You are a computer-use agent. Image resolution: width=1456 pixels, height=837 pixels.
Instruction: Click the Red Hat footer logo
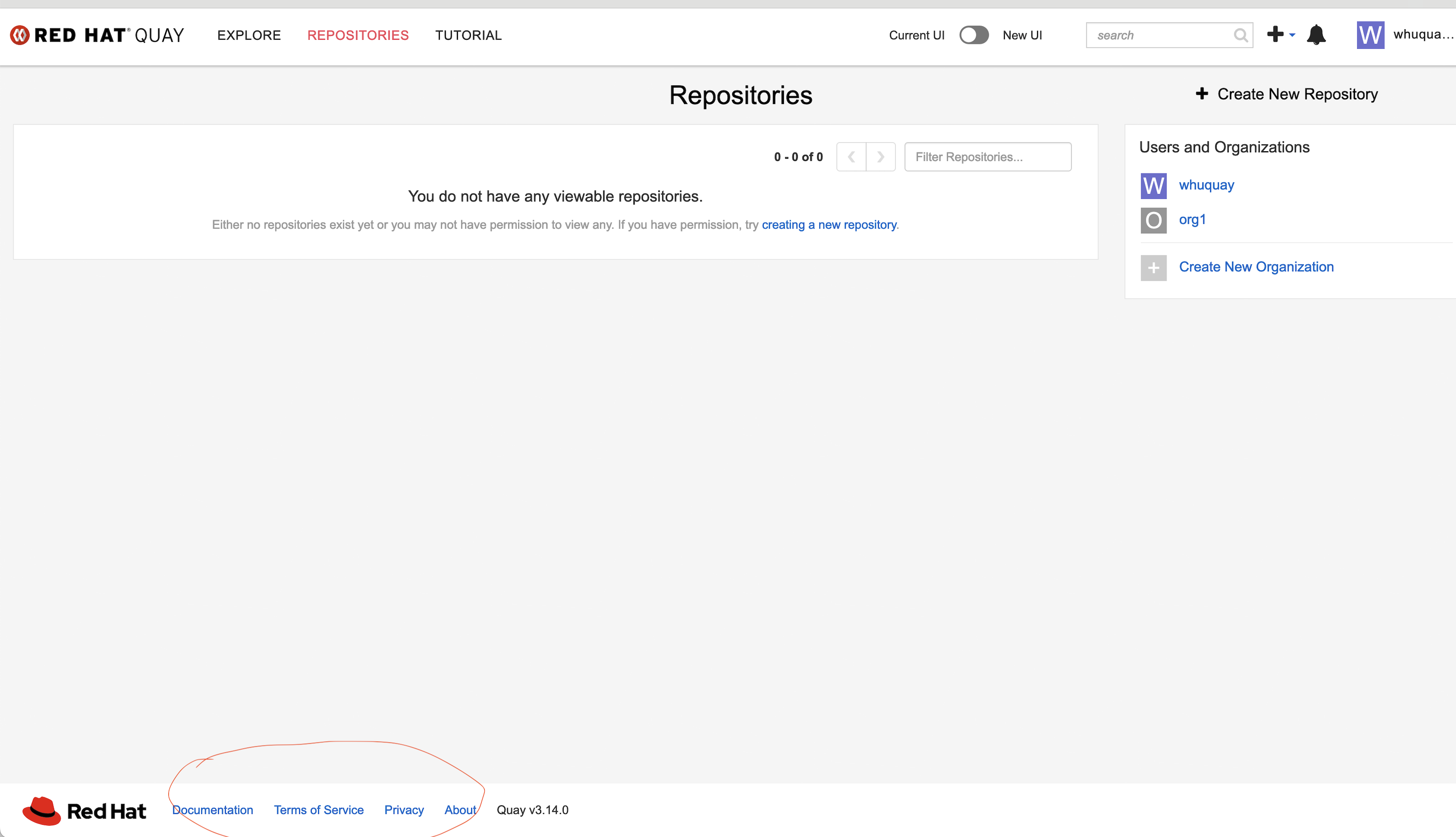(85, 810)
